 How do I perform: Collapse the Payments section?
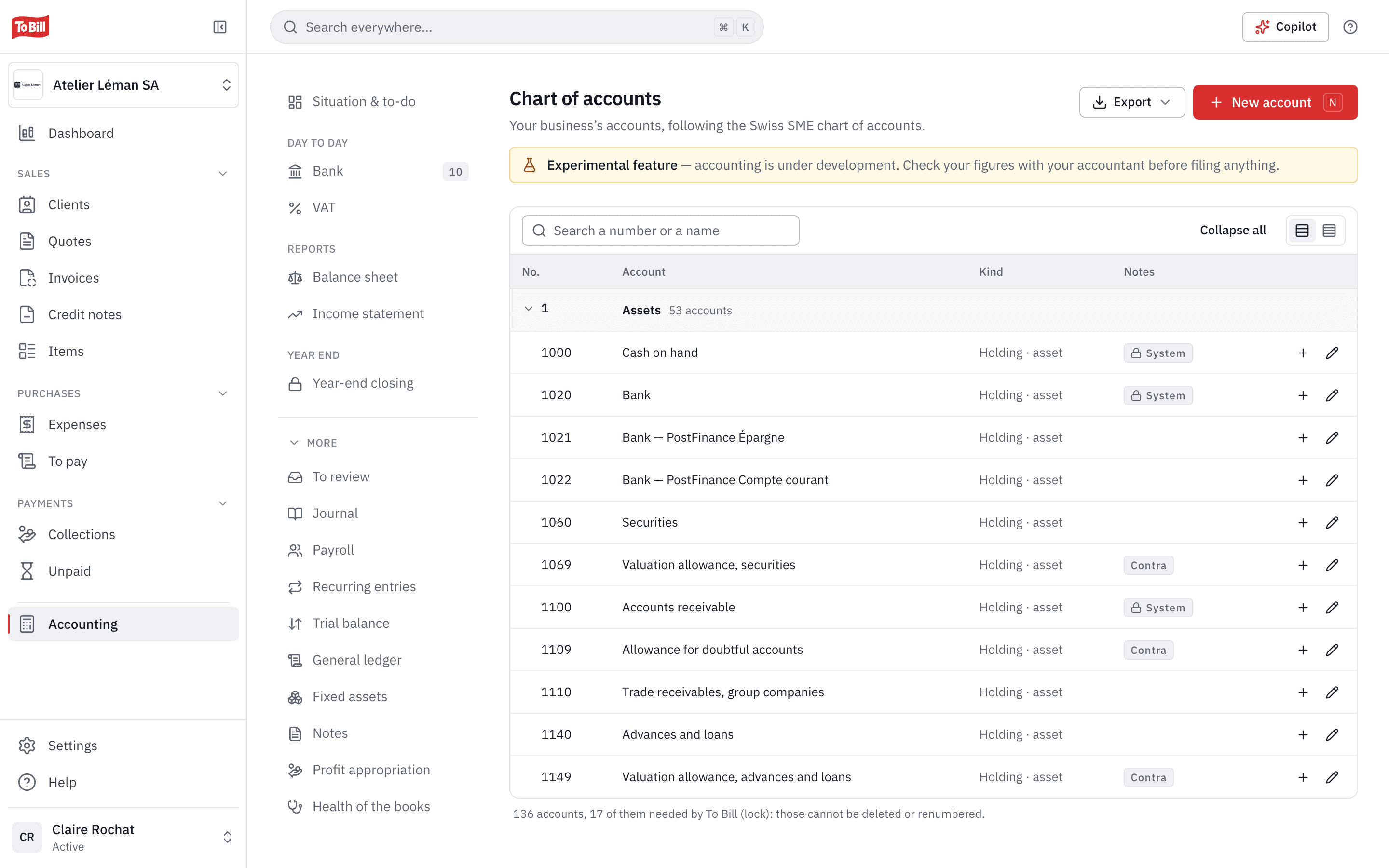coord(223,503)
